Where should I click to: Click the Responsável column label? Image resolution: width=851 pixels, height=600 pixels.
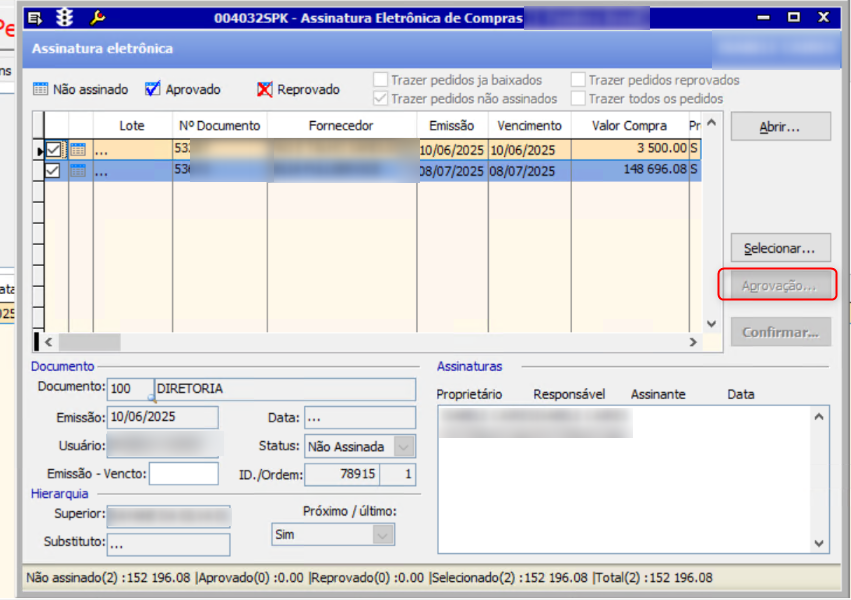pyautogui.click(x=569, y=394)
